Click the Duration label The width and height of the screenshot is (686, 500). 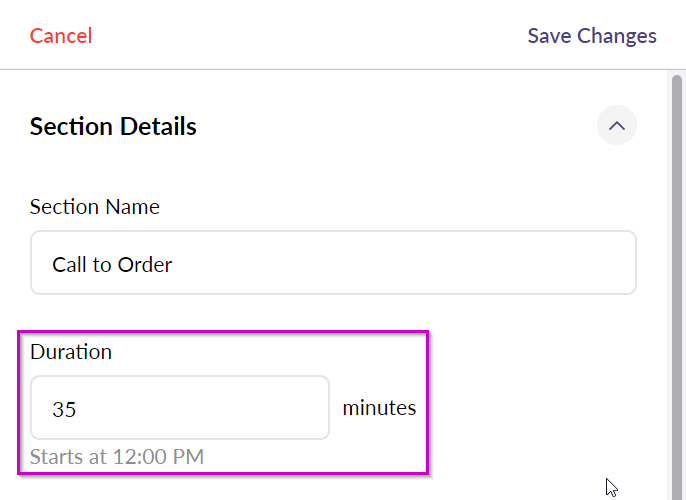[x=71, y=352]
